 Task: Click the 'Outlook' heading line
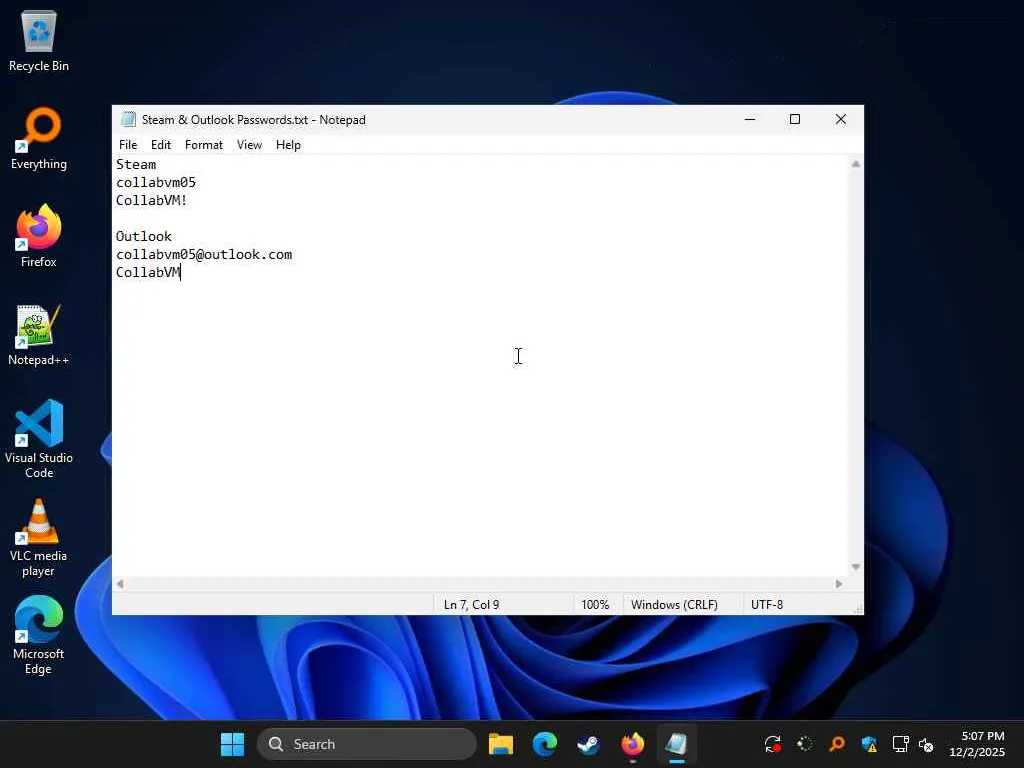click(144, 236)
